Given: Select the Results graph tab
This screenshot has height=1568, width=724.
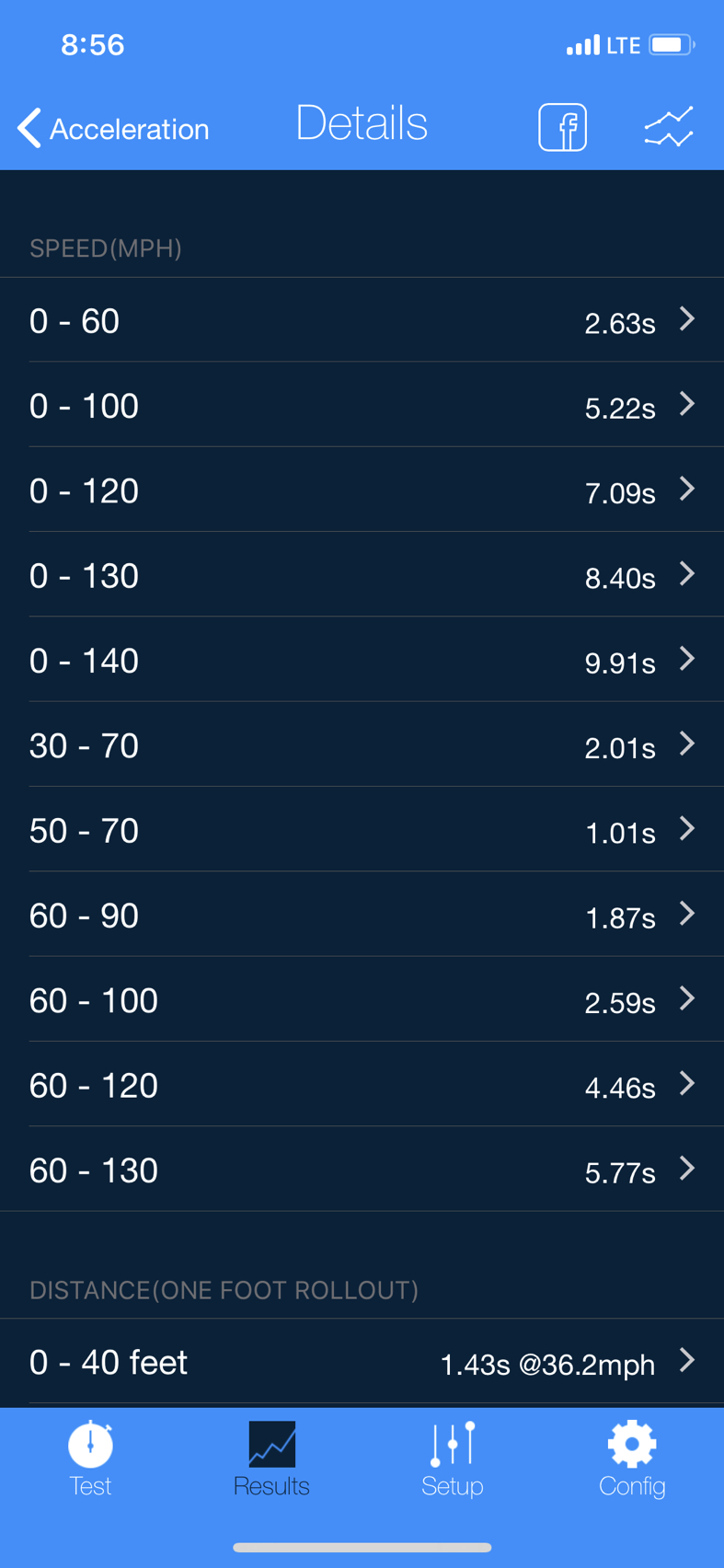Looking at the screenshot, I should click(x=271, y=1459).
